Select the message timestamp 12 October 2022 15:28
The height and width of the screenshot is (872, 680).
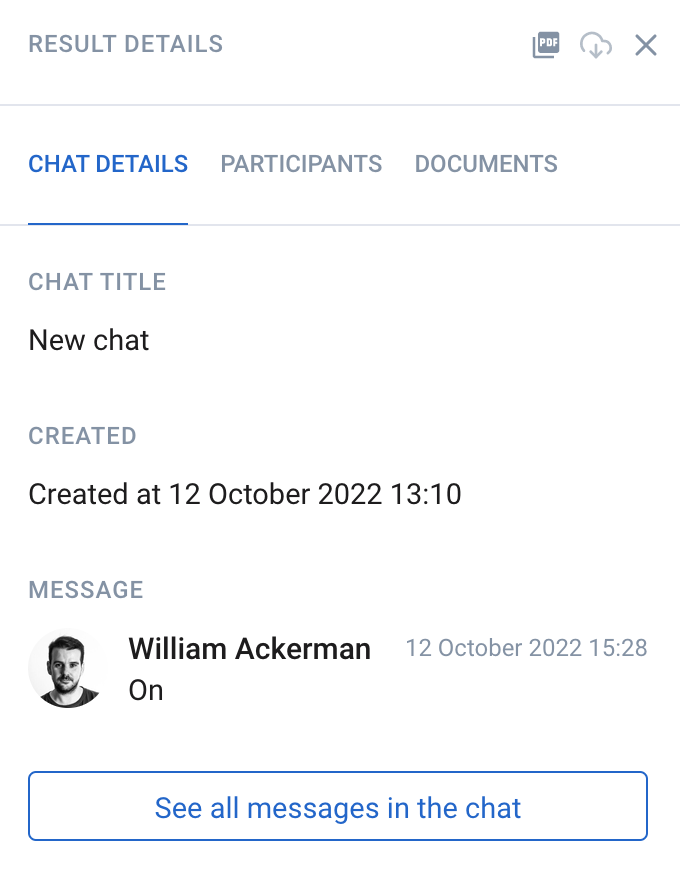click(526, 648)
